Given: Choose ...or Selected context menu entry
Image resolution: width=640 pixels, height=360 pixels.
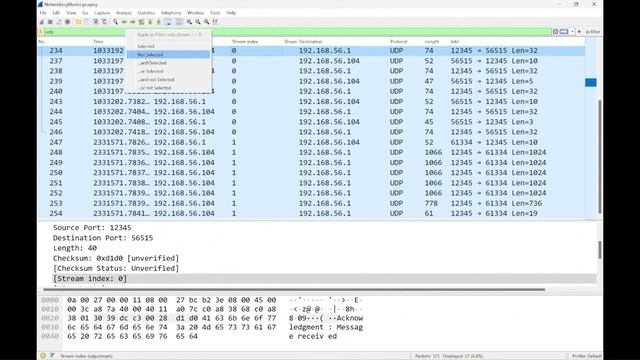Looking at the screenshot, I should coord(169,71).
